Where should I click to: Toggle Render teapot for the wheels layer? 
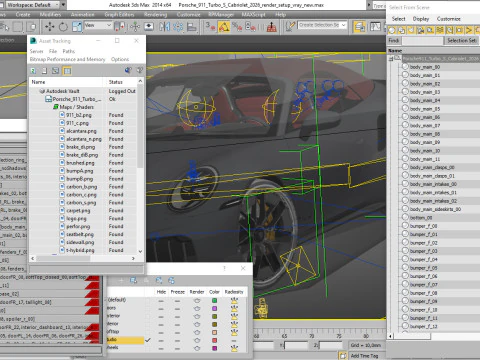coord(197,348)
